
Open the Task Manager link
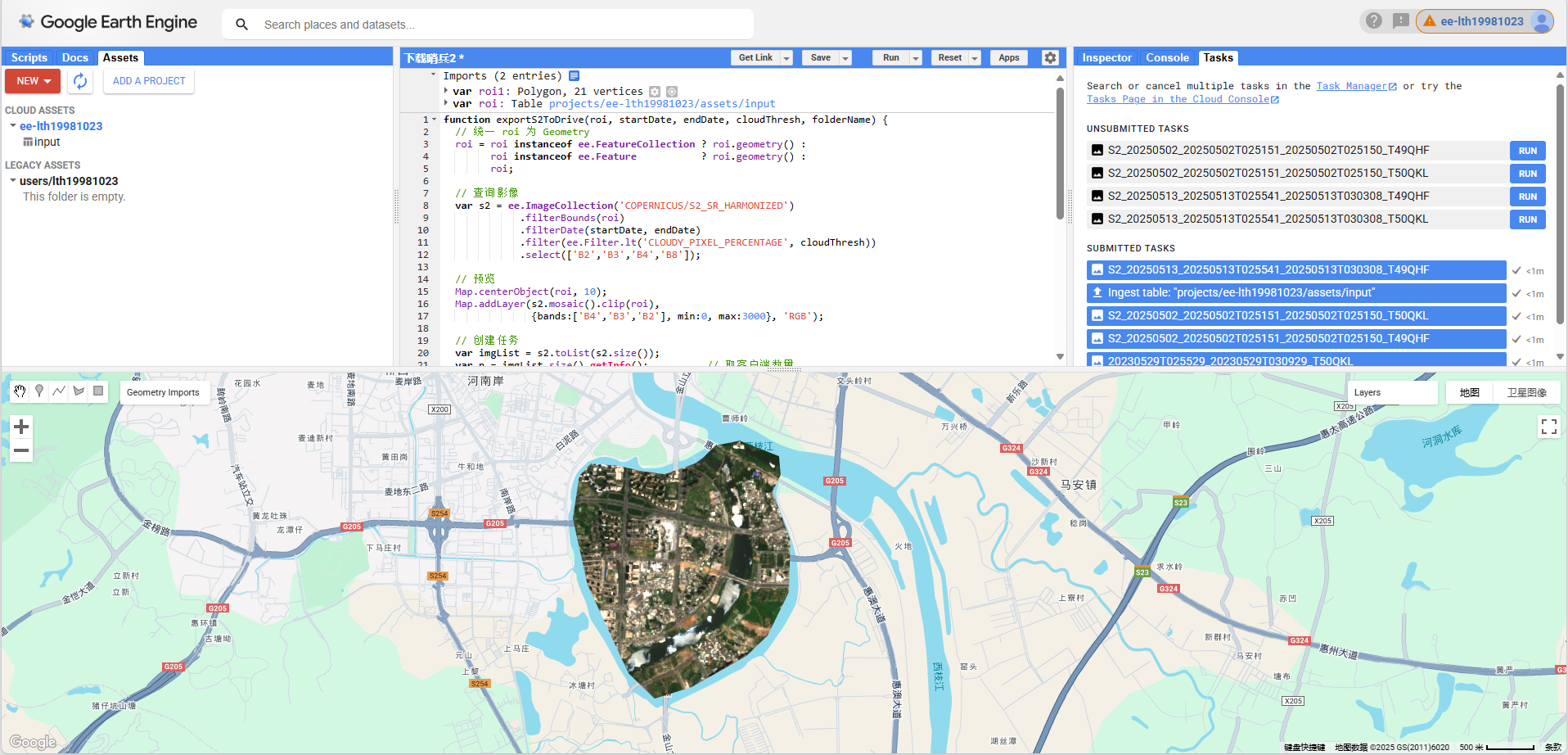[1356, 86]
